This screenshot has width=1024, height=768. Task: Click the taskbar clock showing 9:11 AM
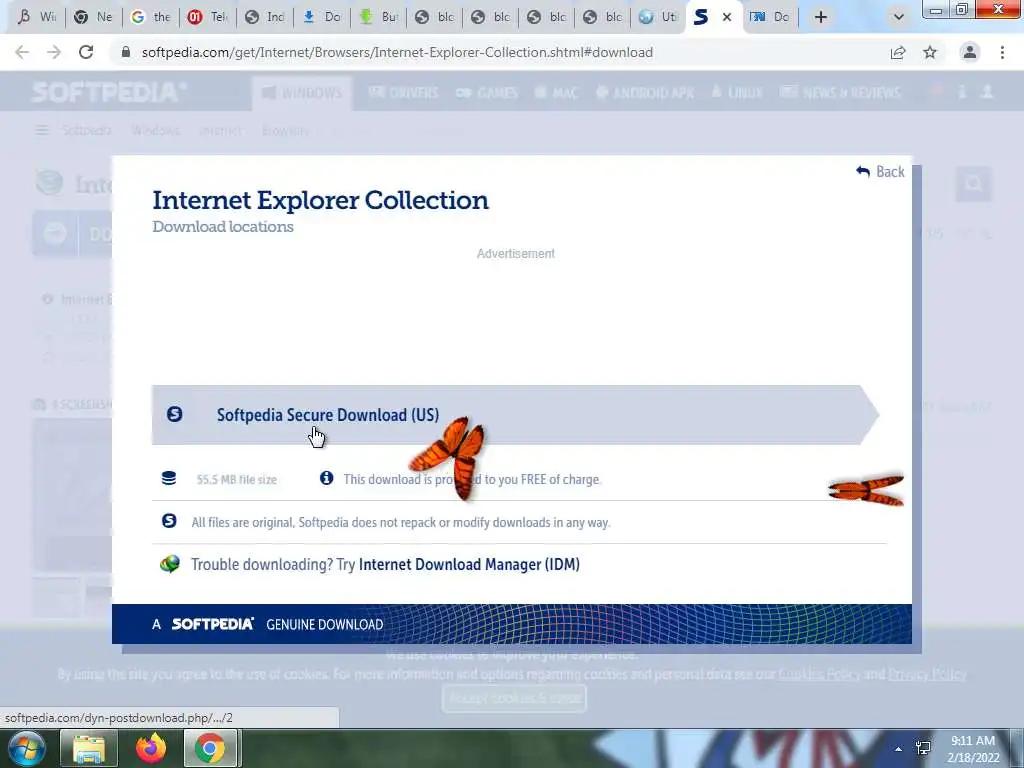tap(973, 749)
